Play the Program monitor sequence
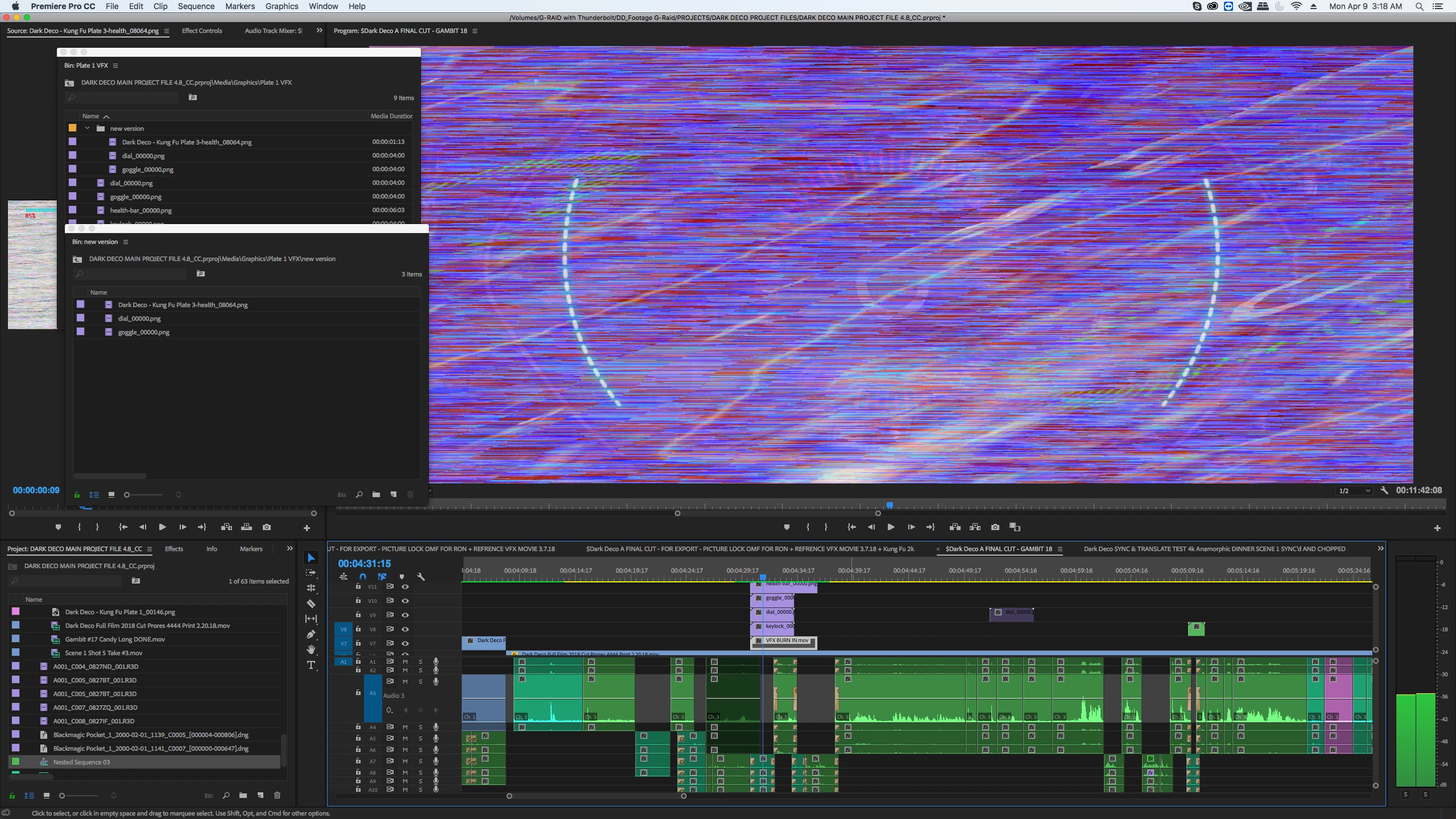Screen dimensions: 1456x819 (x=891, y=527)
